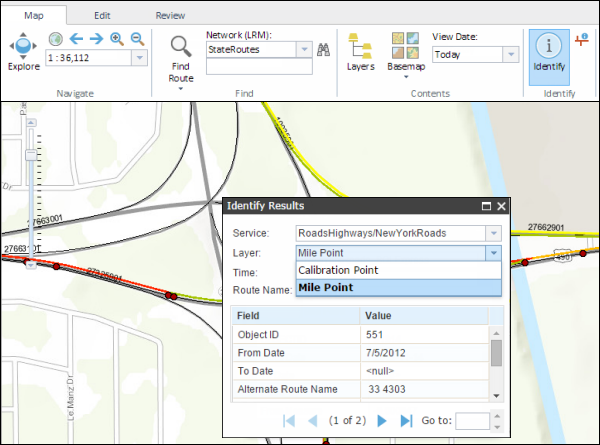
Task: Click the Go to page number field
Action: pos(472,421)
